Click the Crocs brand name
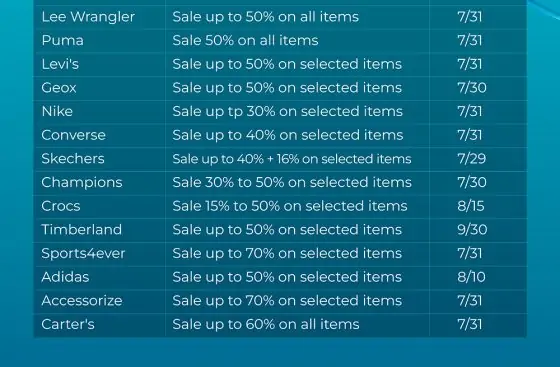Screen dimensions: 560x367 [x=61, y=206]
